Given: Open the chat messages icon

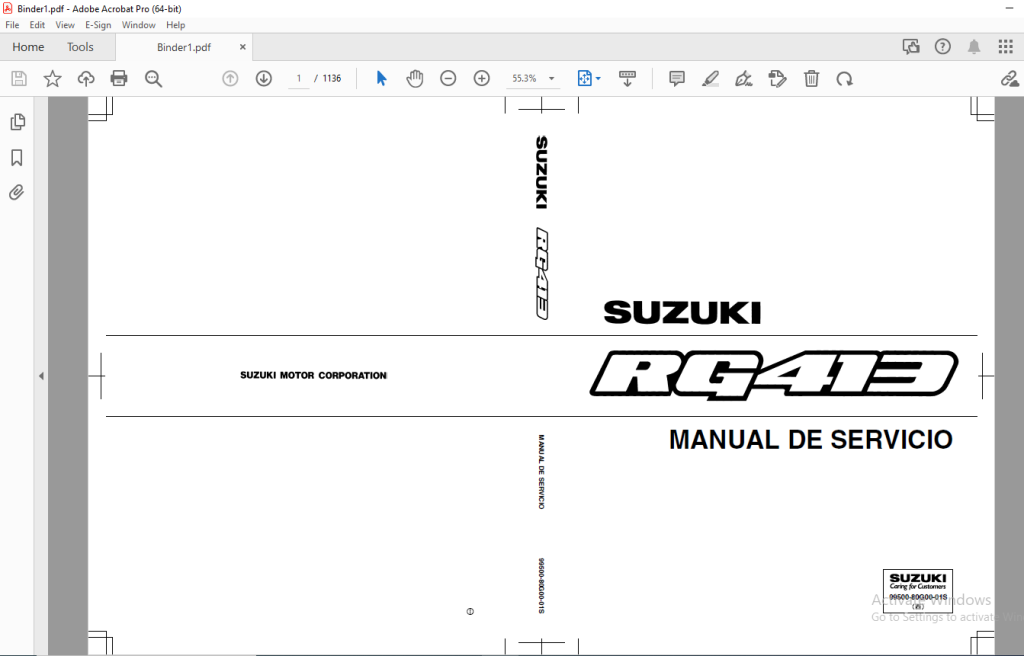Looking at the screenshot, I should (911, 46).
